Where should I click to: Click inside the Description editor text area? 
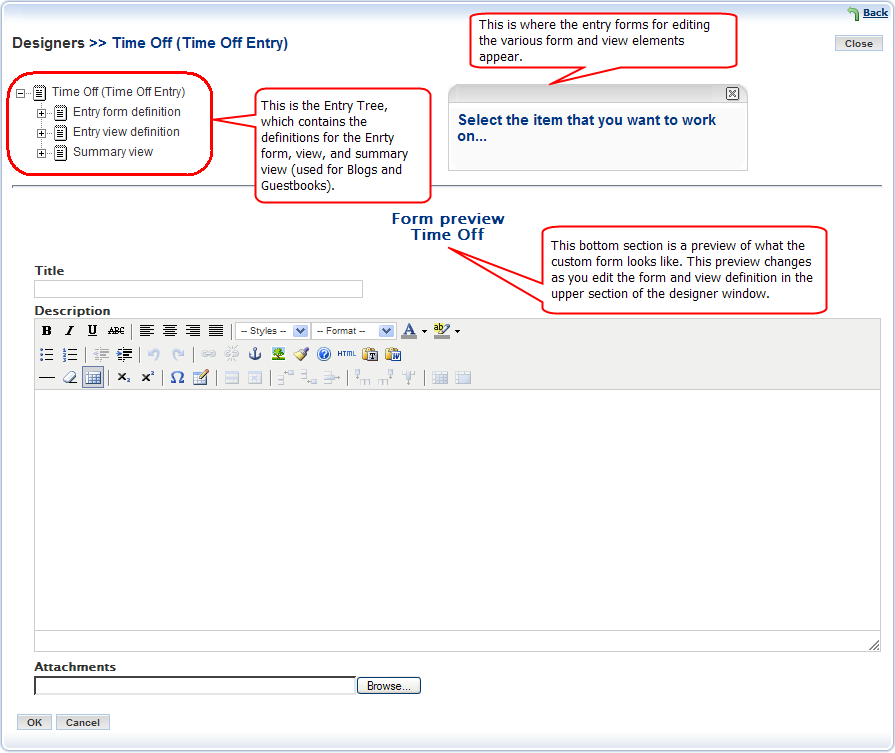tap(457, 510)
